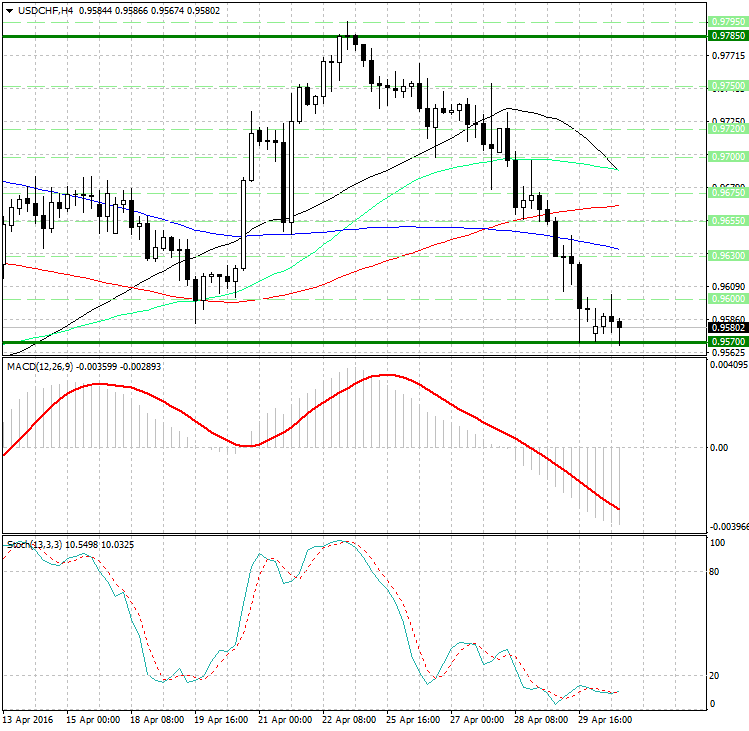Screen dimensions: 749x731
Task: Select the Stoch(13,3,3) indicator label
Action: pyautogui.click(x=34, y=544)
